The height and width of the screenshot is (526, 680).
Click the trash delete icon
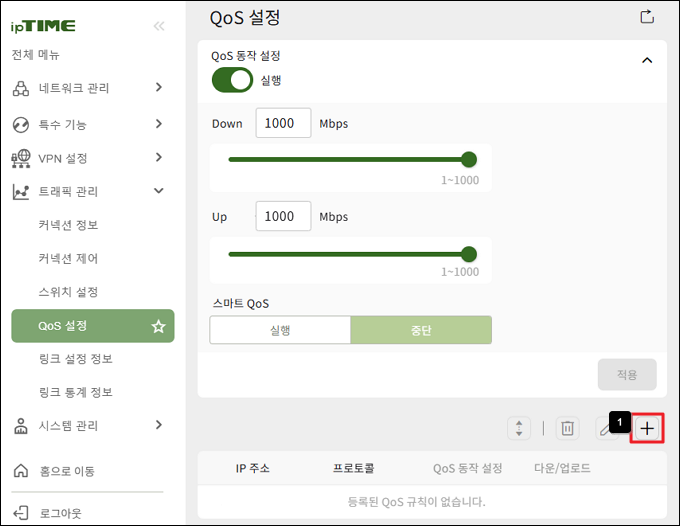tap(567, 428)
